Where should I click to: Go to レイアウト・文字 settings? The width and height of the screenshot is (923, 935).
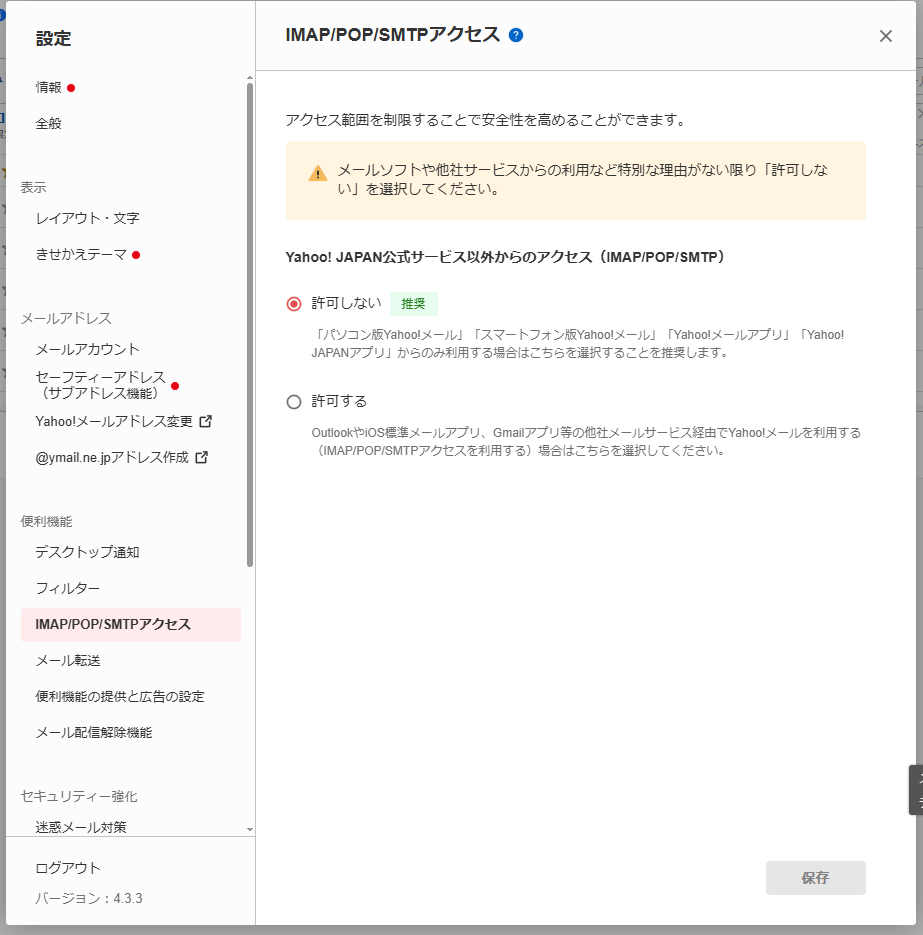[x=87, y=218]
